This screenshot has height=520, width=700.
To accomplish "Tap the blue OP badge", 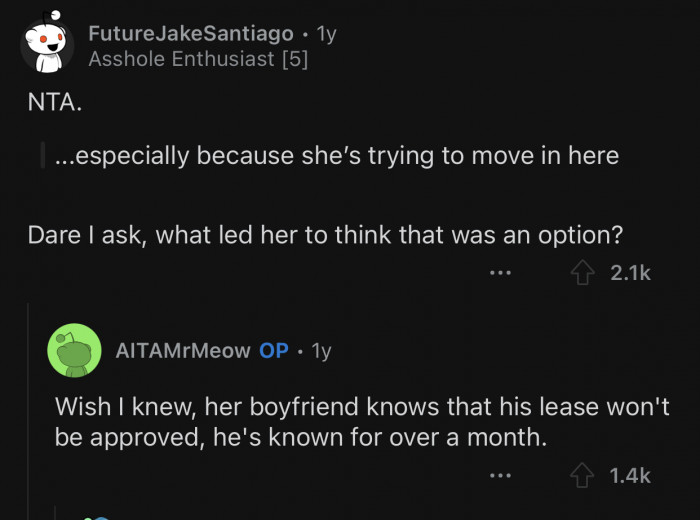I will (x=274, y=351).
